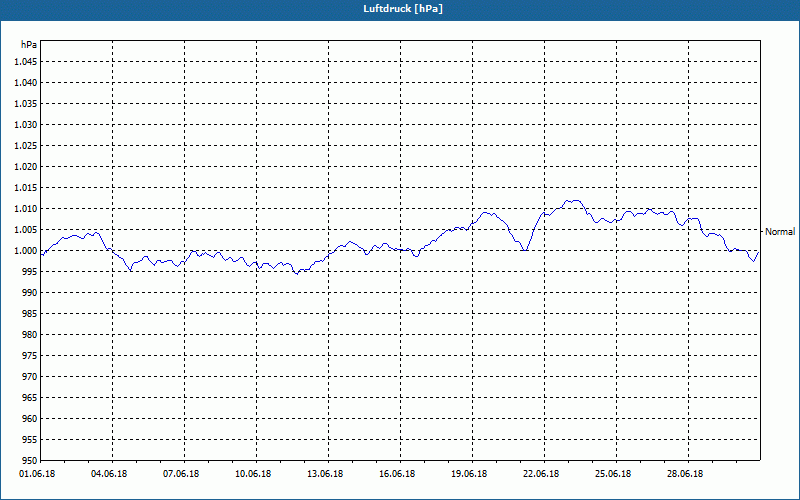
Task: Select the 01.06.18 date label
Action: pyautogui.click(x=37, y=474)
